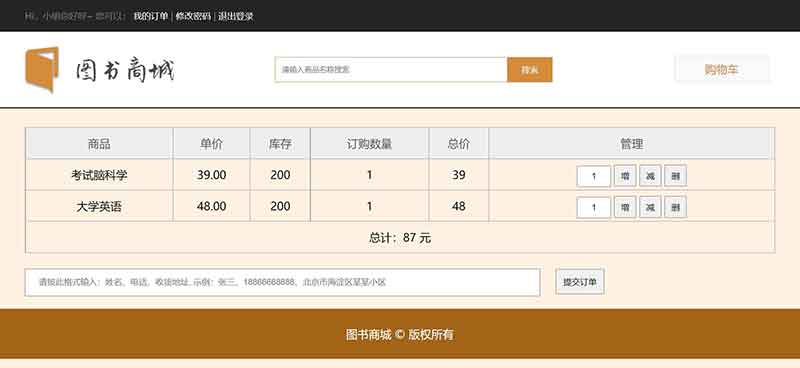800x368 pixels.
Task: Increase 大学英语 quantity with 增 button
Action: pyautogui.click(x=625, y=207)
